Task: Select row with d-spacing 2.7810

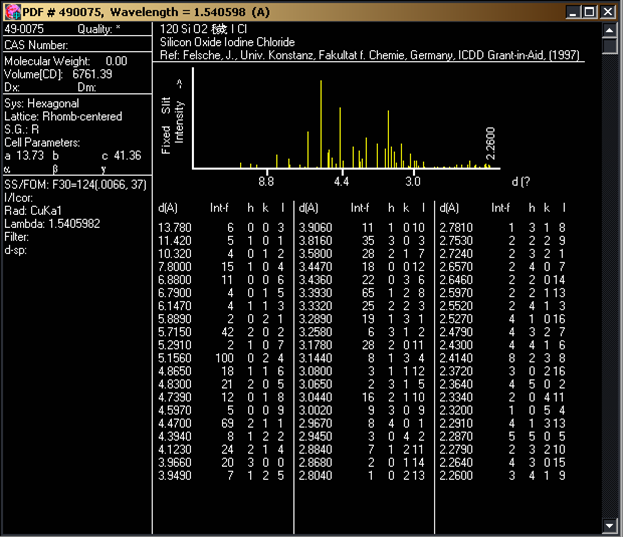Action: (x=503, y=228)
